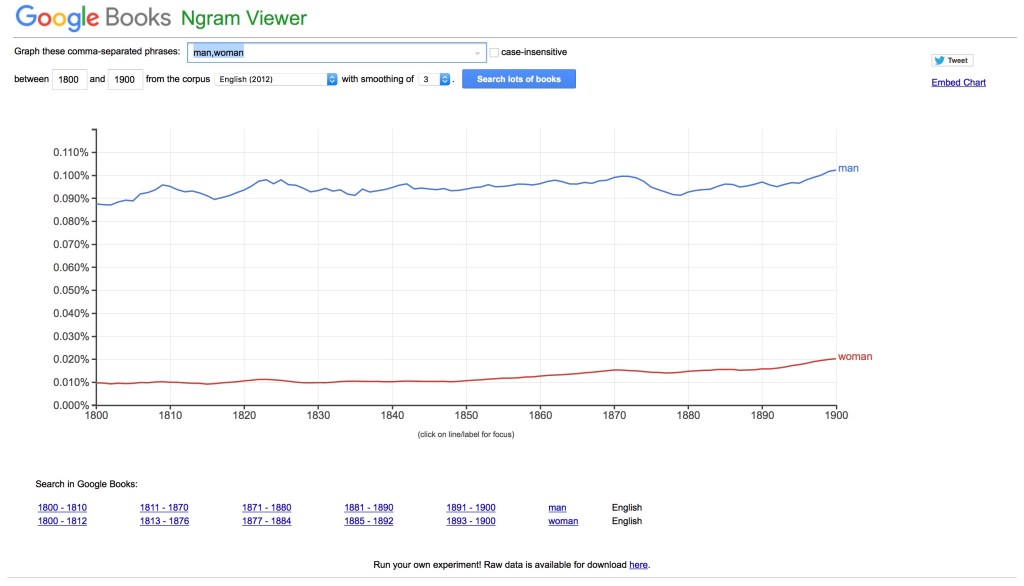
Task: Open the 1891 - 1900 search link
Action: [x=471, y=508]
